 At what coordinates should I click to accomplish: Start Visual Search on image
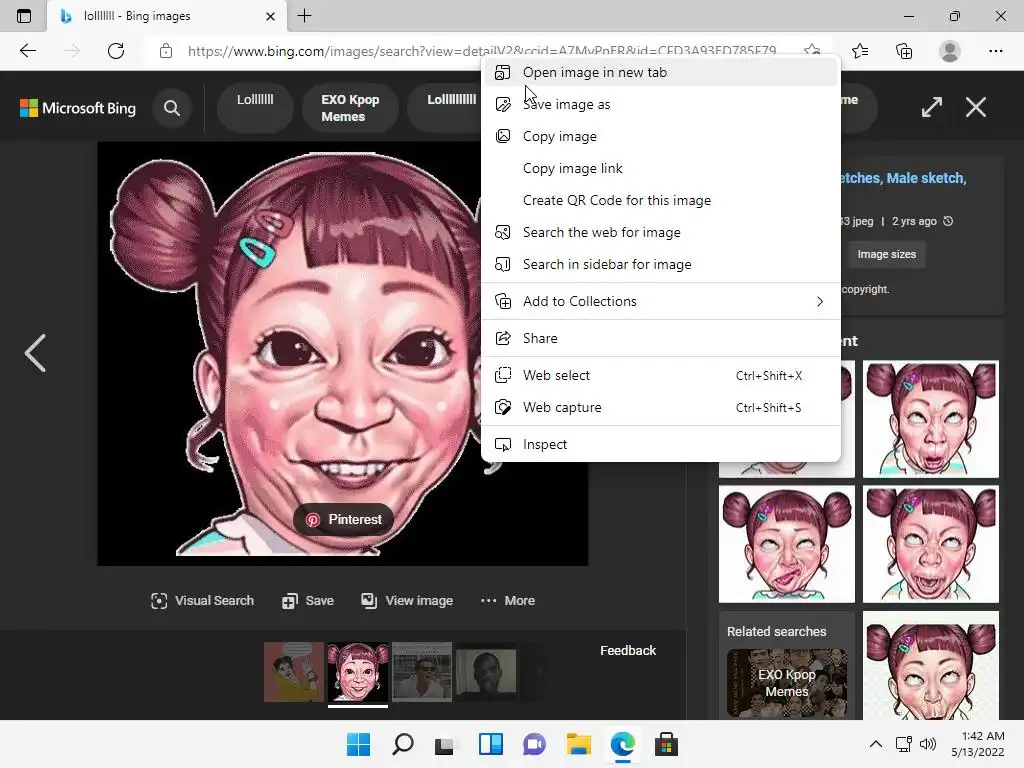click(x=202, y=601)
